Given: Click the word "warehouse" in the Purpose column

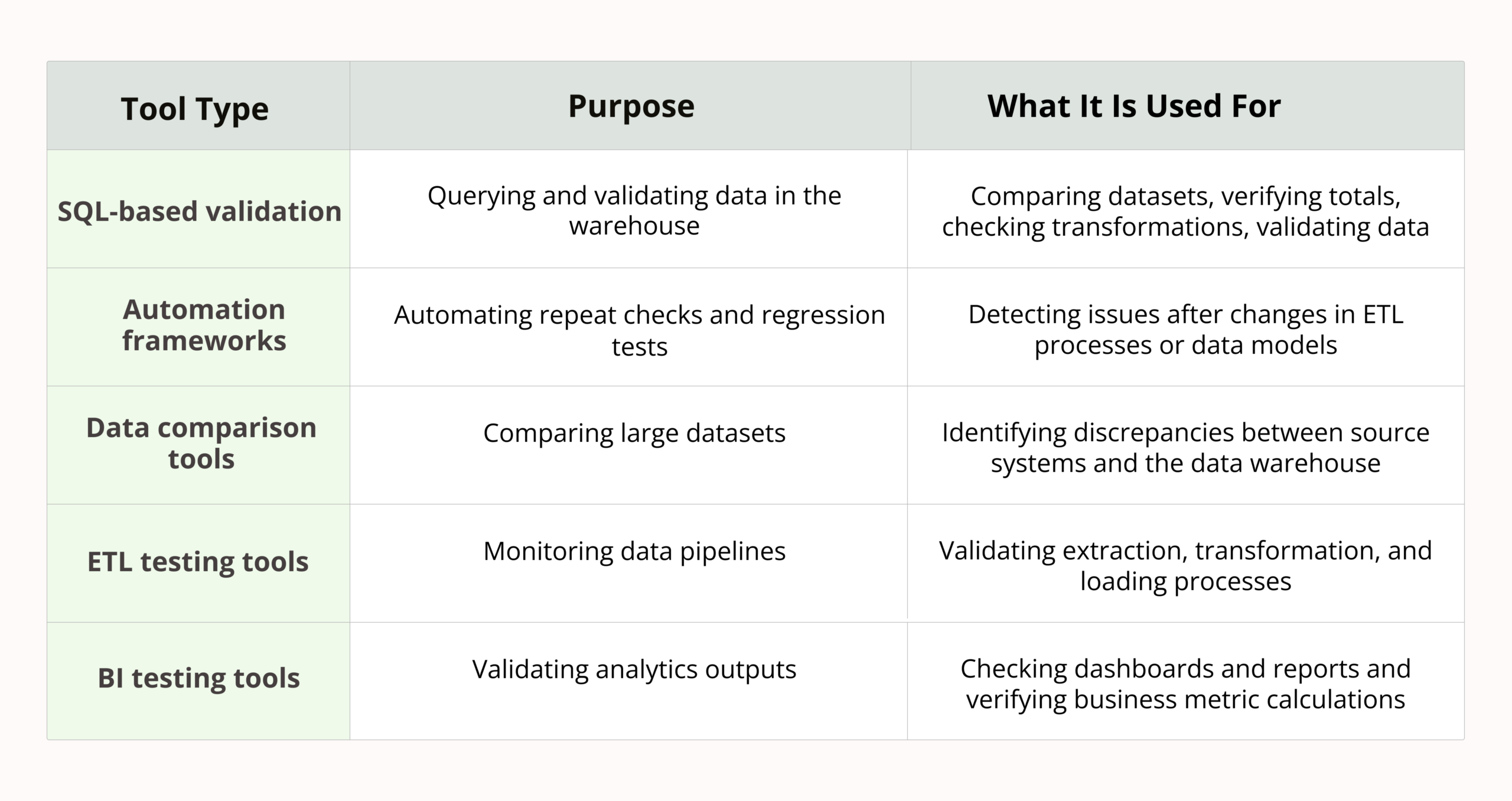Looking at the screenshot, I should 634,226.
